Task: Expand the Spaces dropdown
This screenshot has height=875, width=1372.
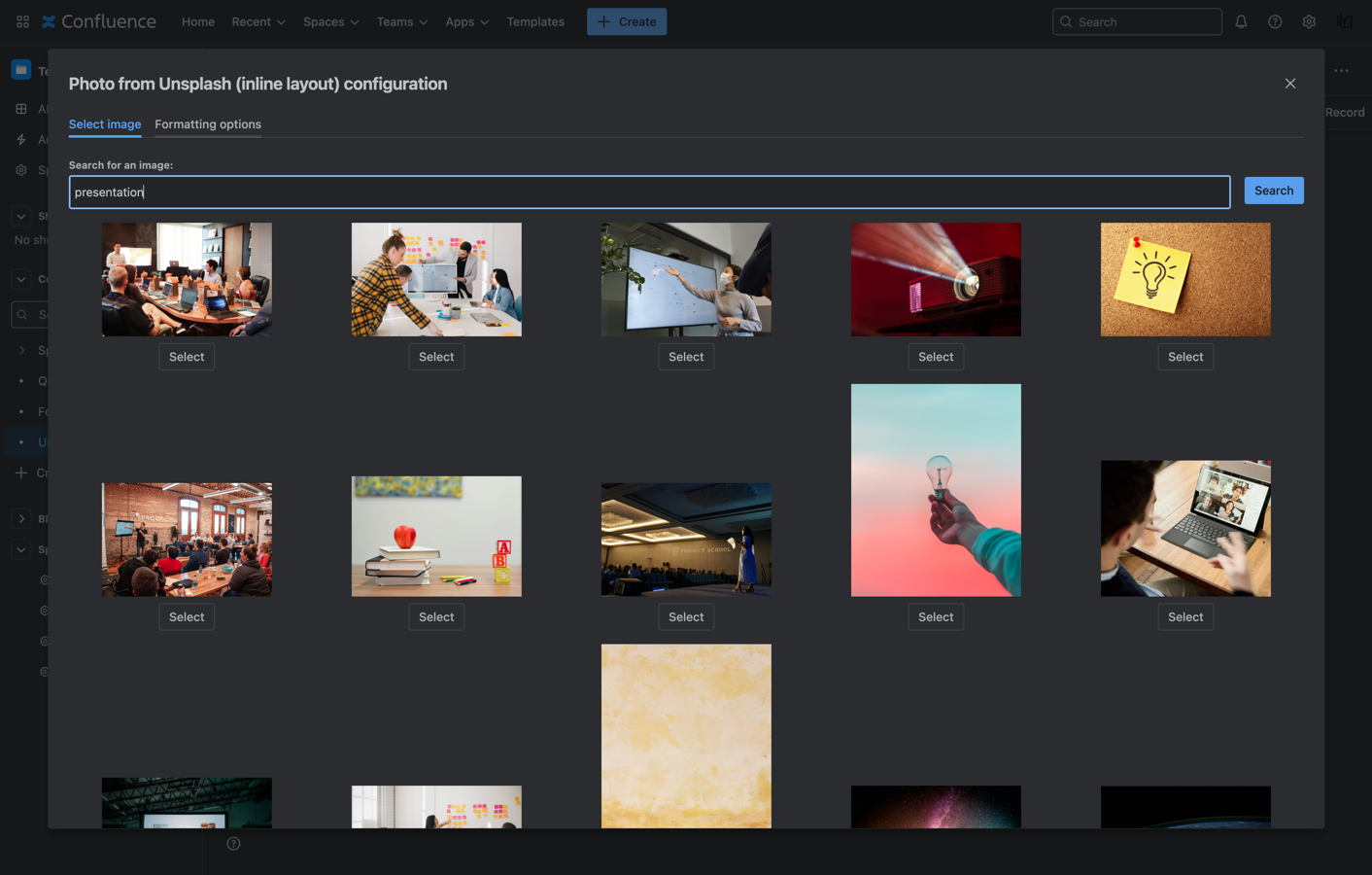Action: (330, 21)
